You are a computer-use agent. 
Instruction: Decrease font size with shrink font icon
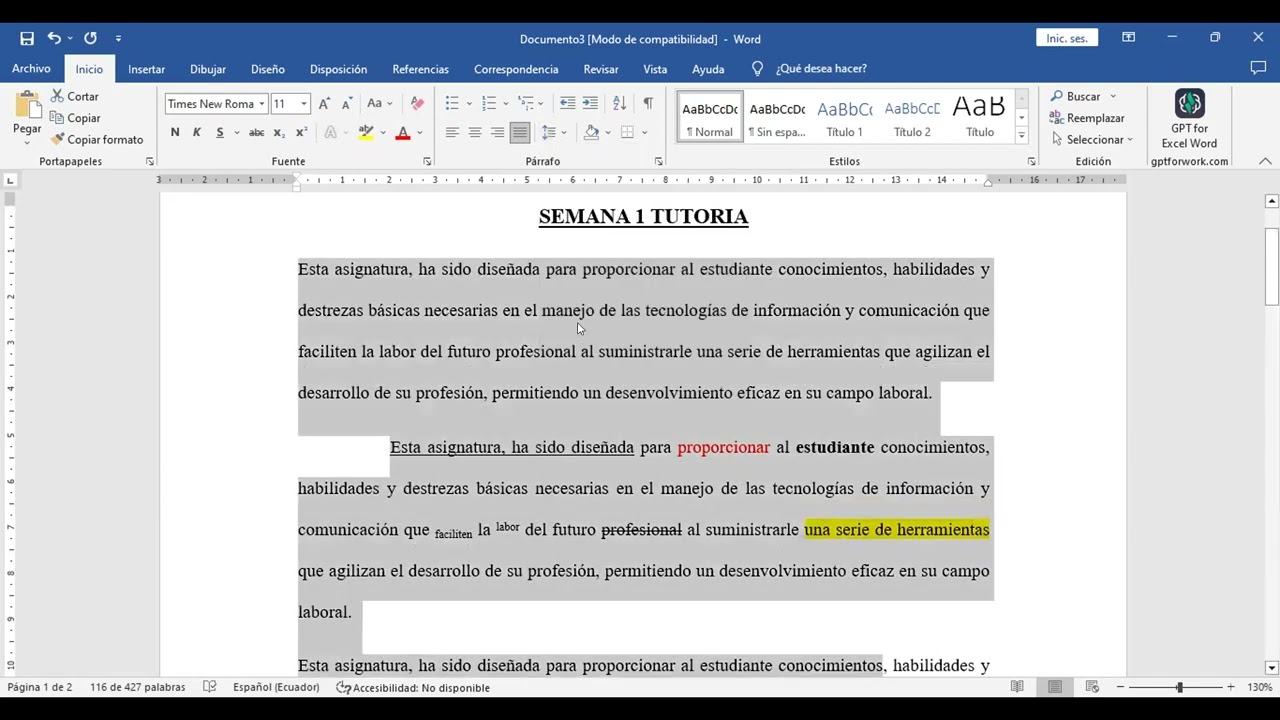(x=347, y=104)
